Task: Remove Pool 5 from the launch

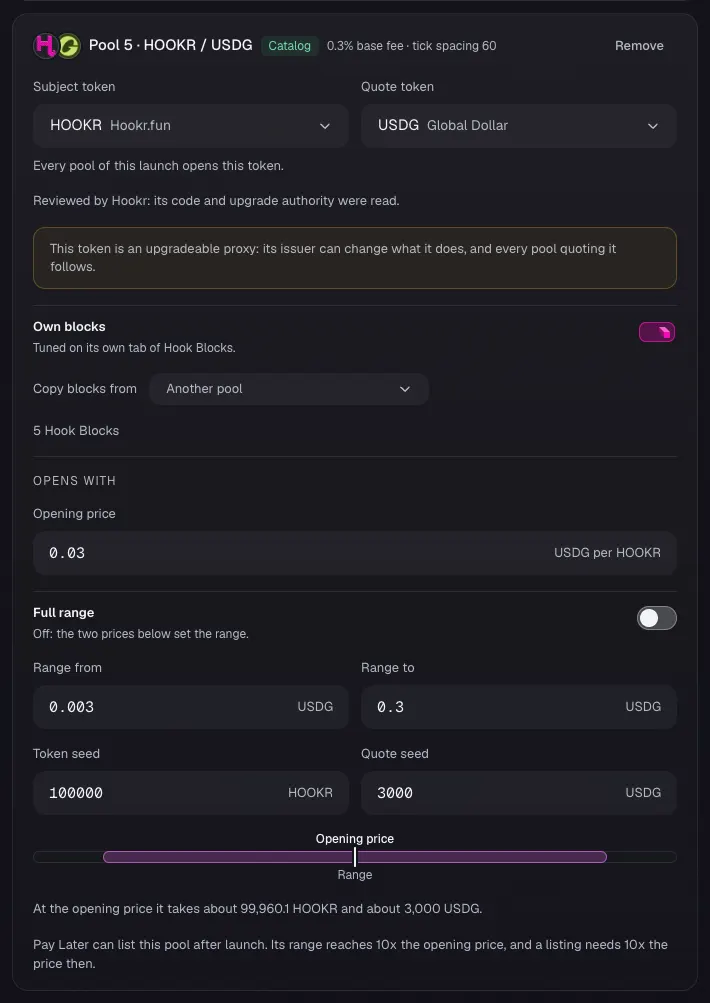Action: (639, 46)
